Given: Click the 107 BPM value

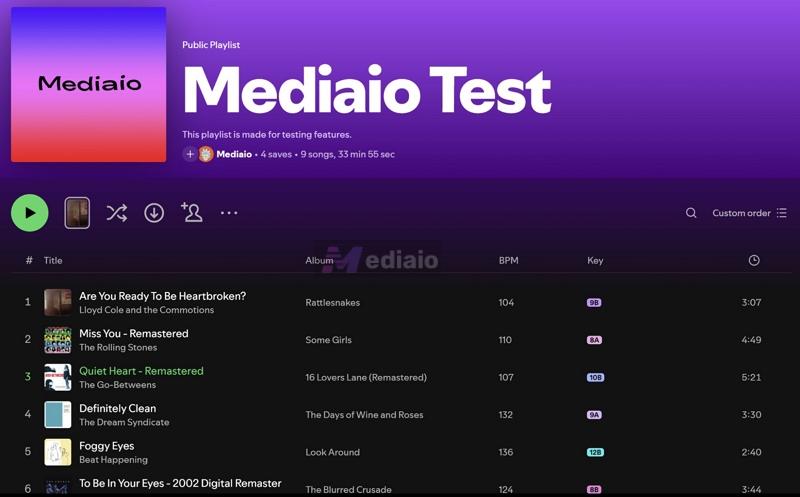Looking at the screenshot, I should click(x=506, y=378).
